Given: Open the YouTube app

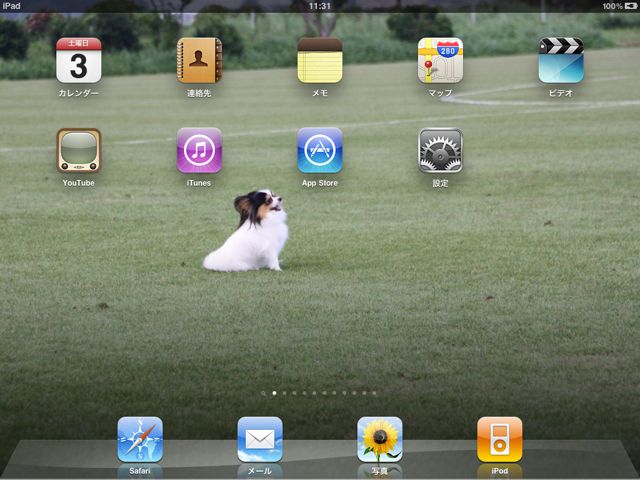Looking at the screenshot, I should [x=78, y=151].
